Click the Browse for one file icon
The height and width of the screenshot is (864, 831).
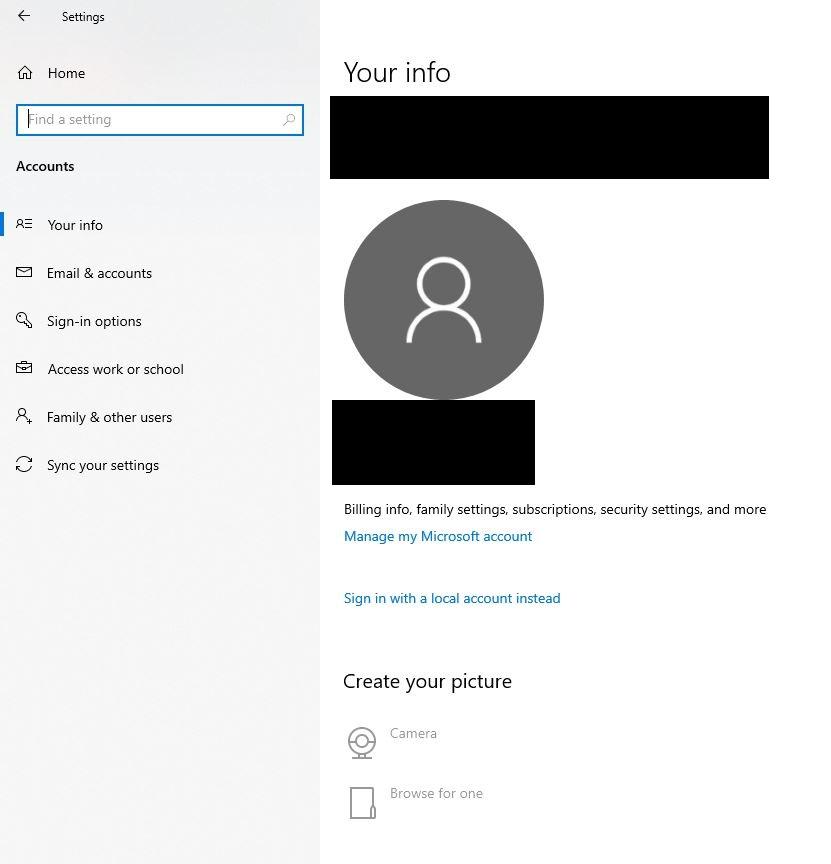coord(361,802)
